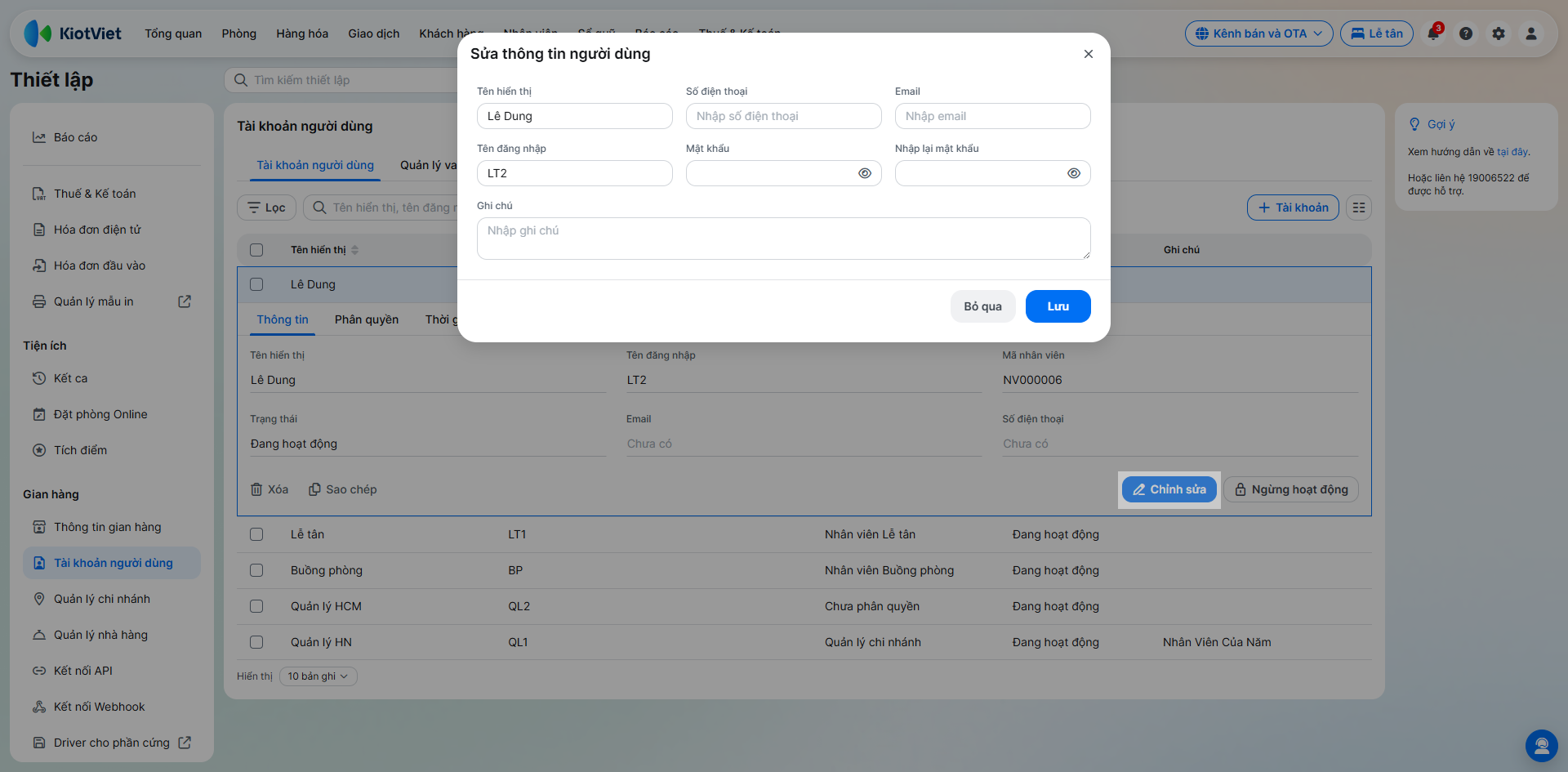Focus the Tên hiển thị field containing Lê Dung

coord(575,116)
